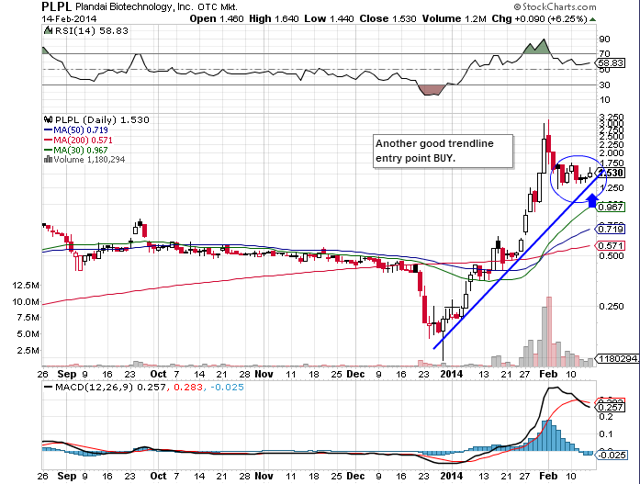The image size is (640, 484).
Task: Click the MA(50) 0.719 legend entry
Action: [76, 130]
